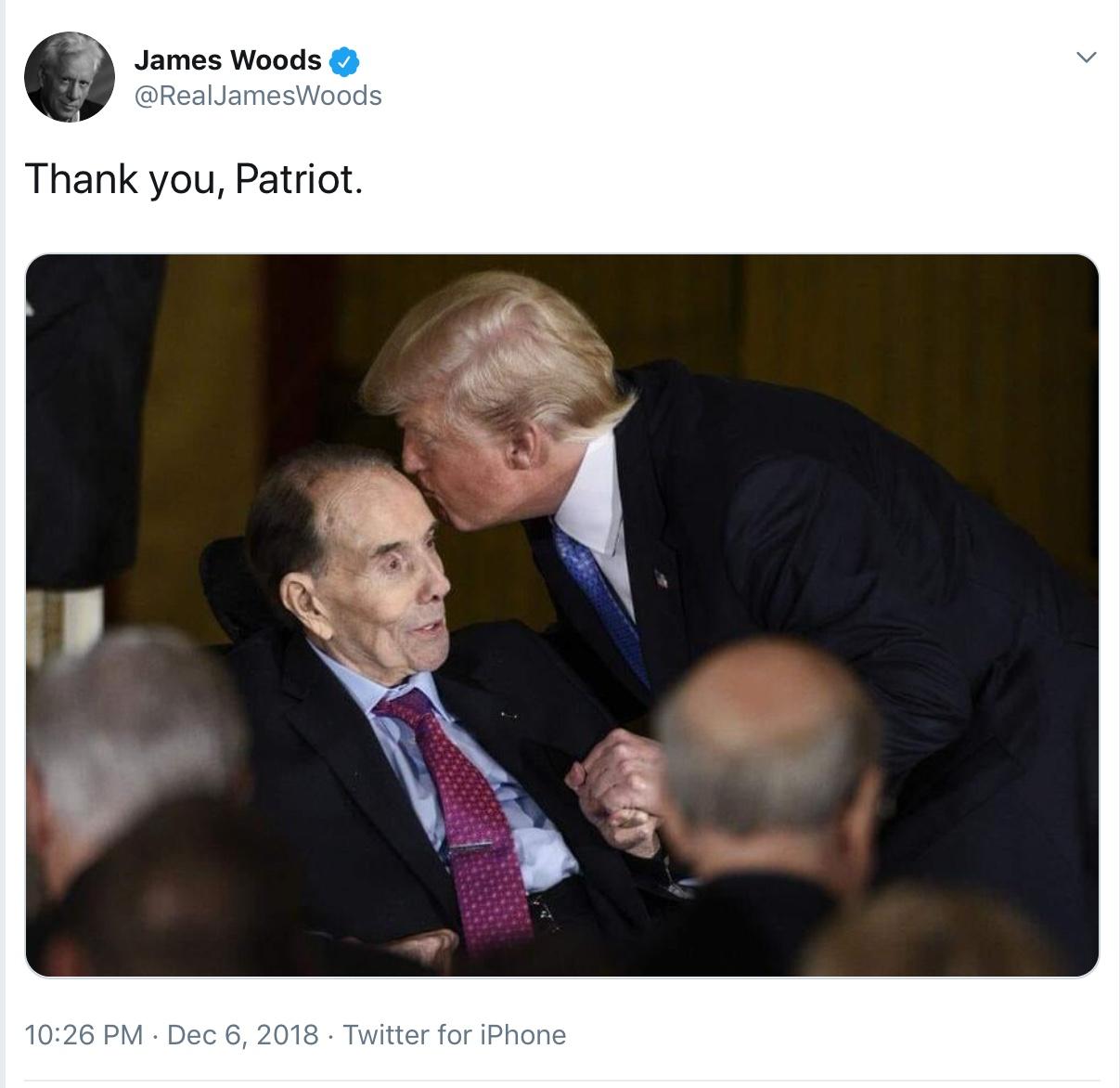This screenshot has width=1120, height=1088.
Task: Open the attached photo in the tweet
Action: 561,615
